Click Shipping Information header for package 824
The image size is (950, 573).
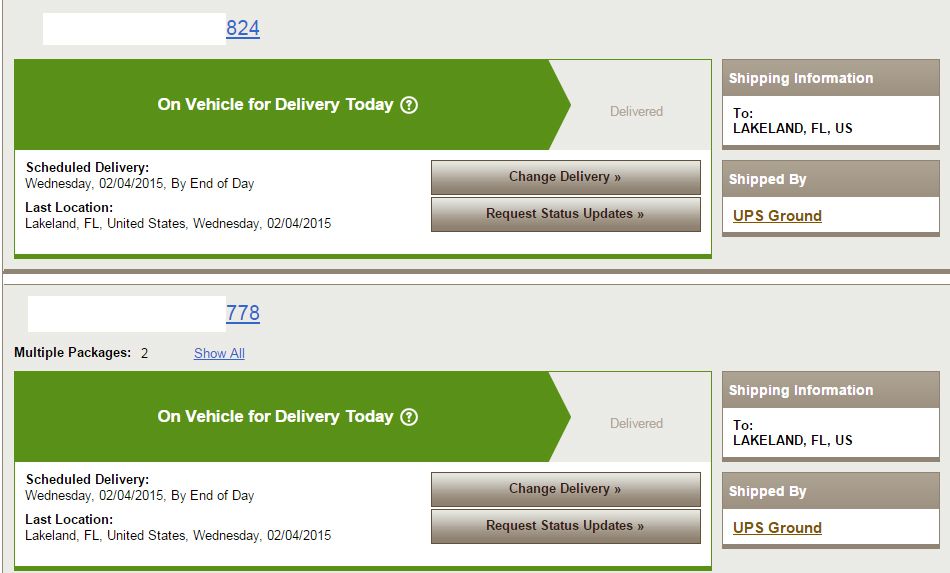[831, 78]
